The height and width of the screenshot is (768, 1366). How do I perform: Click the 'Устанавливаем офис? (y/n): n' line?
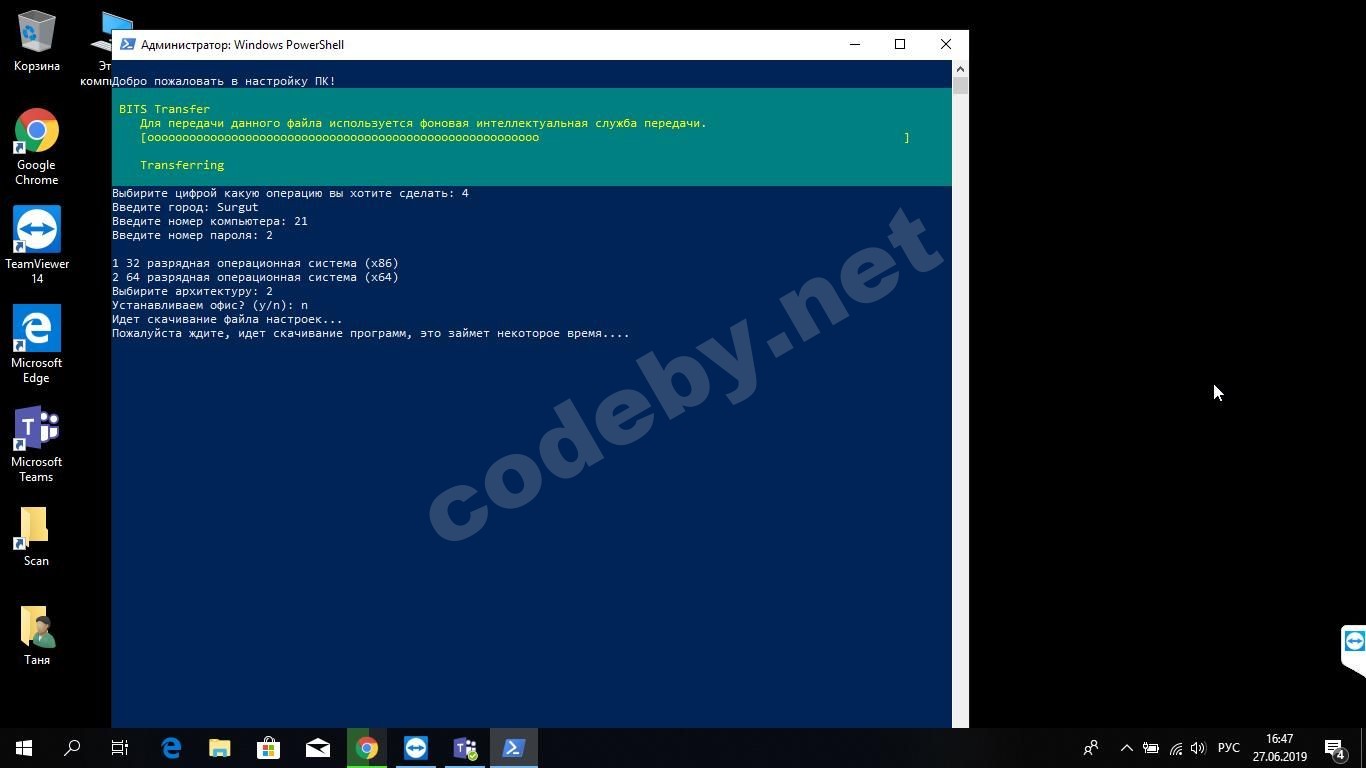210,305
